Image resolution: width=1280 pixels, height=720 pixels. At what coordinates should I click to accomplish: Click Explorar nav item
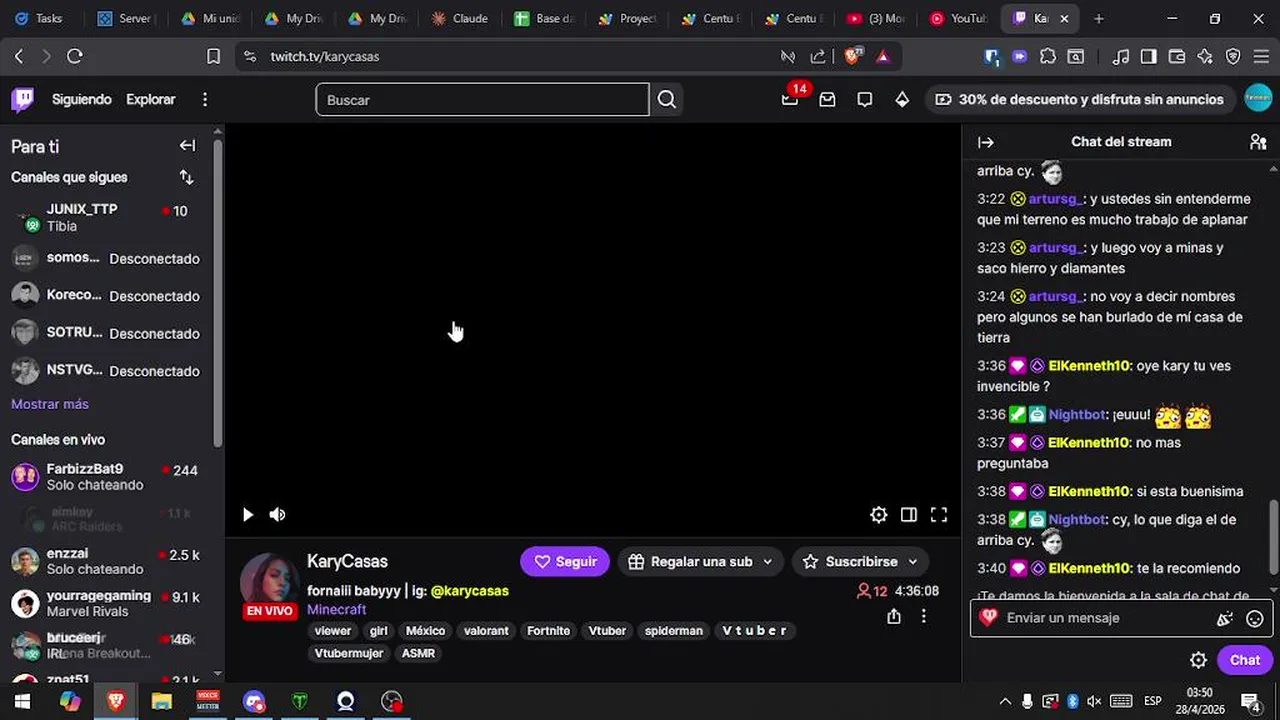(151, 99)
